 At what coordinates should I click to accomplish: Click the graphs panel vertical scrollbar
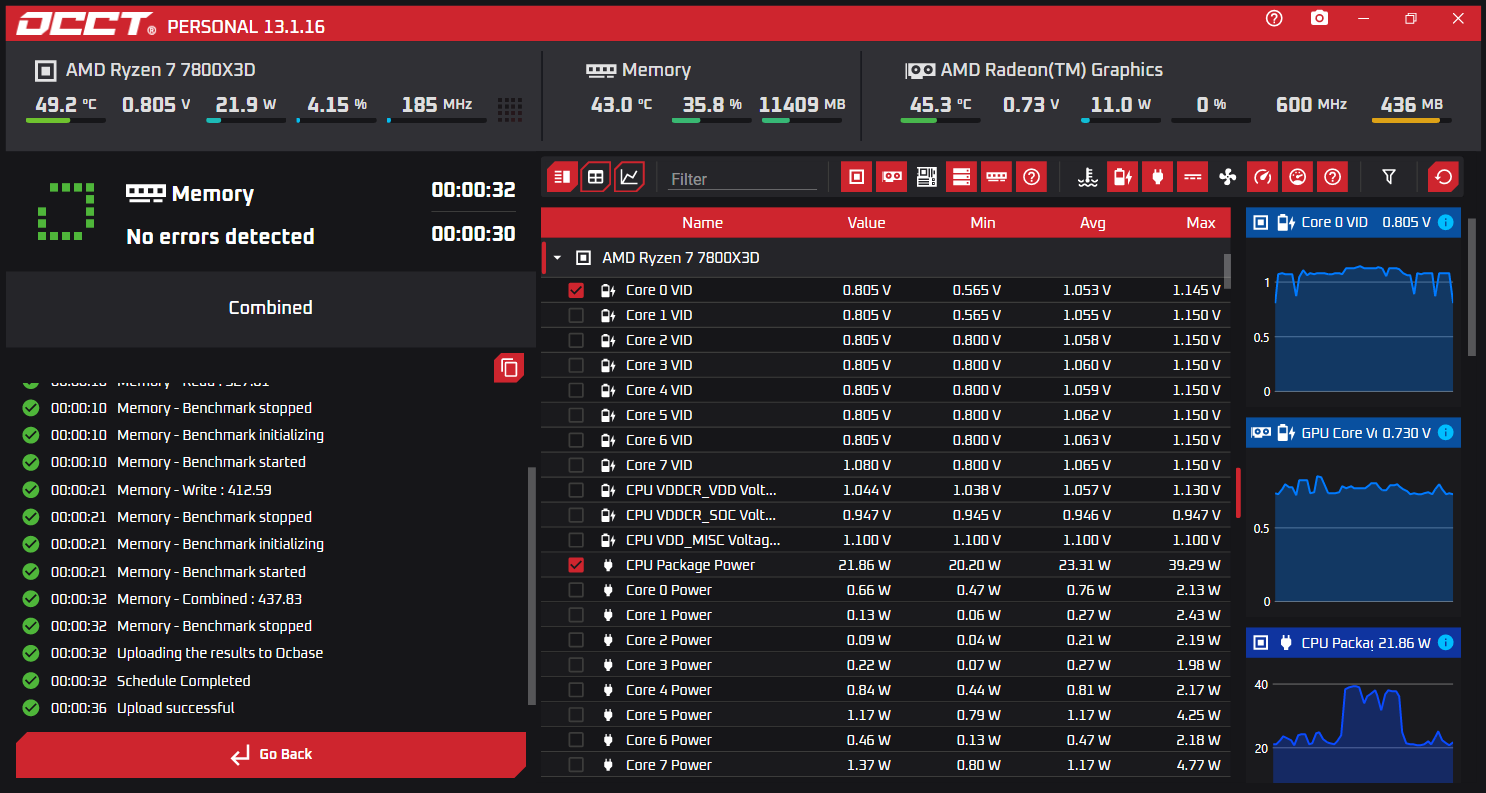coord(1471,285)
